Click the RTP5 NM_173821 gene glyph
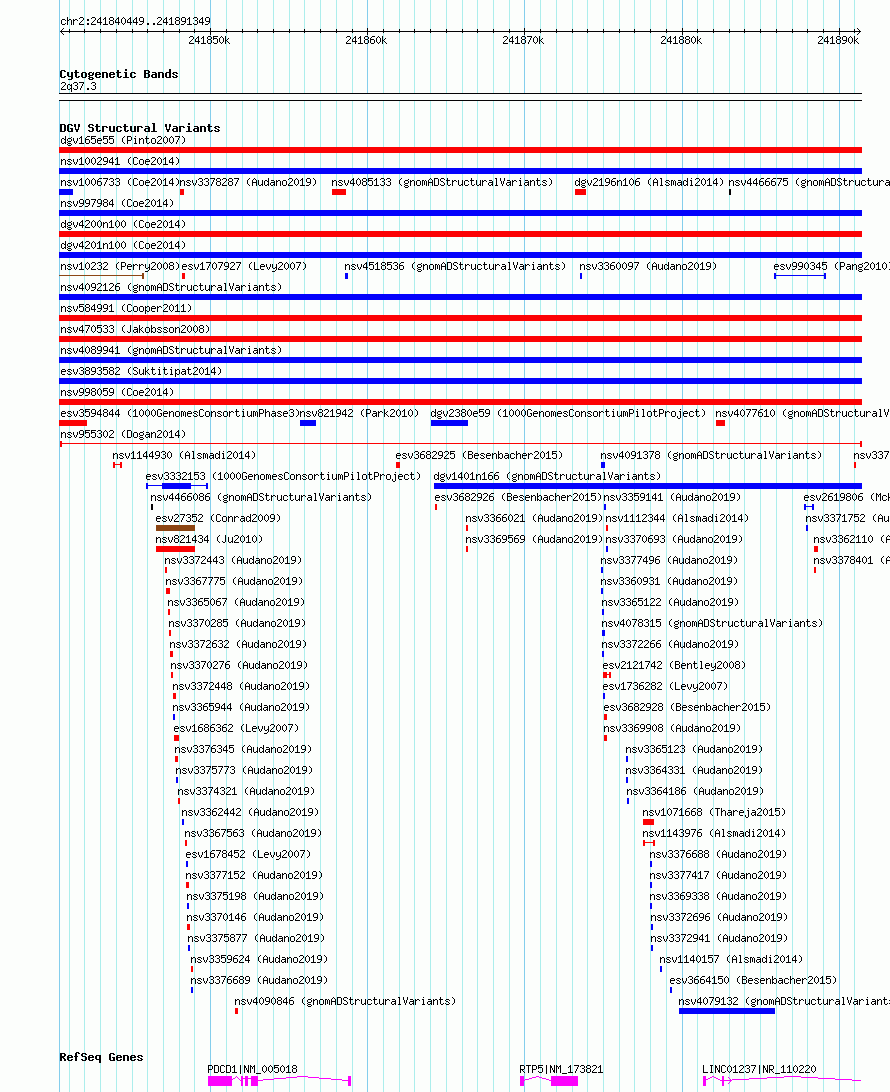Viewport: 890px width, 1092px height. coord(549,1080)
